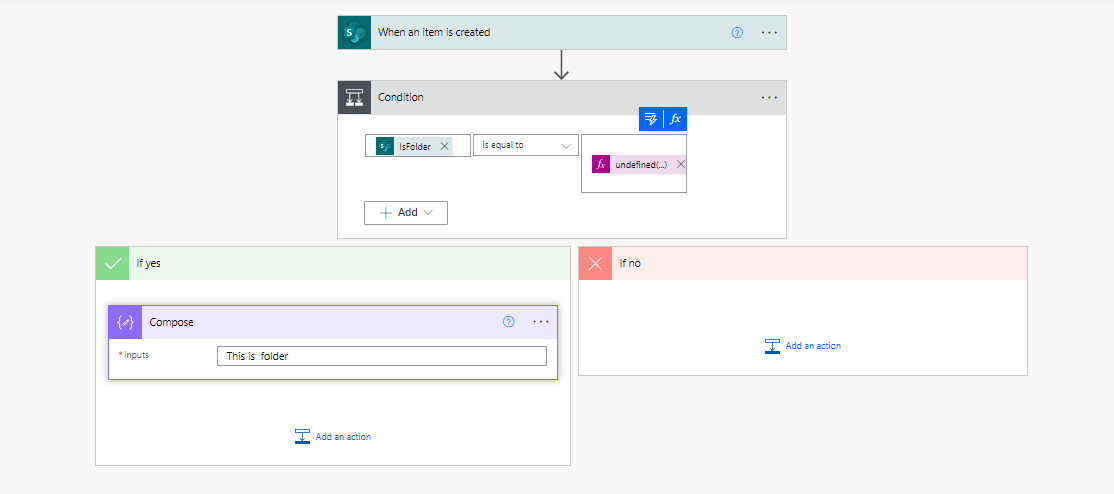Open the dynamic content picker button
The height and width of the screenshot is (494, 1114).
651,119
